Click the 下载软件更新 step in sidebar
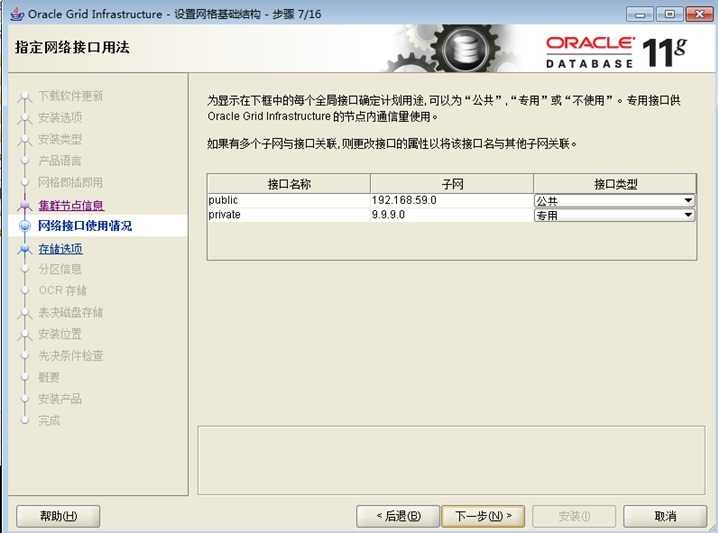Image resolution: width=718 pixels, height=533 pixels. [71, 96]
